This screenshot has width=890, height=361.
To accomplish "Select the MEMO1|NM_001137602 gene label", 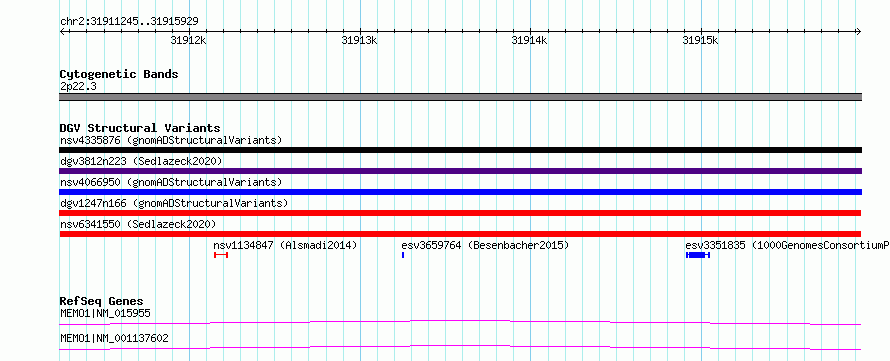I will [x=114, y=338].
